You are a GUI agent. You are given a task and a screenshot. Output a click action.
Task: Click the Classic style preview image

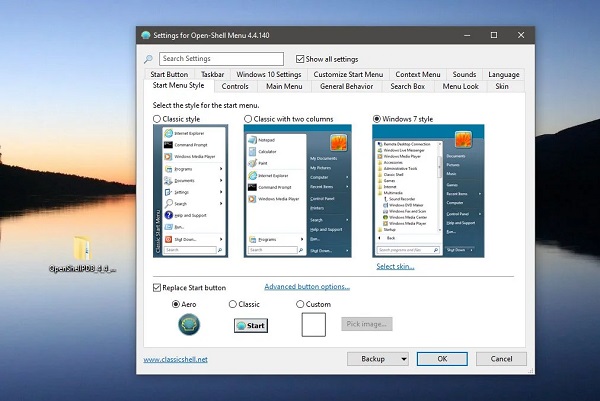[191, 191]
